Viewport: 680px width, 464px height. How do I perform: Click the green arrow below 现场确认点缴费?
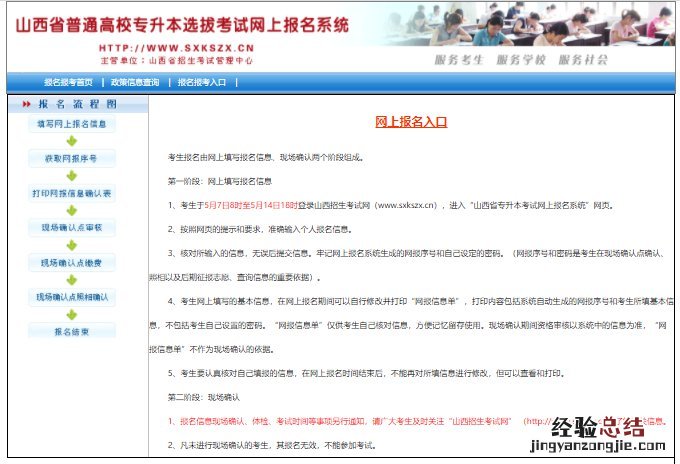tap(72, 280)
